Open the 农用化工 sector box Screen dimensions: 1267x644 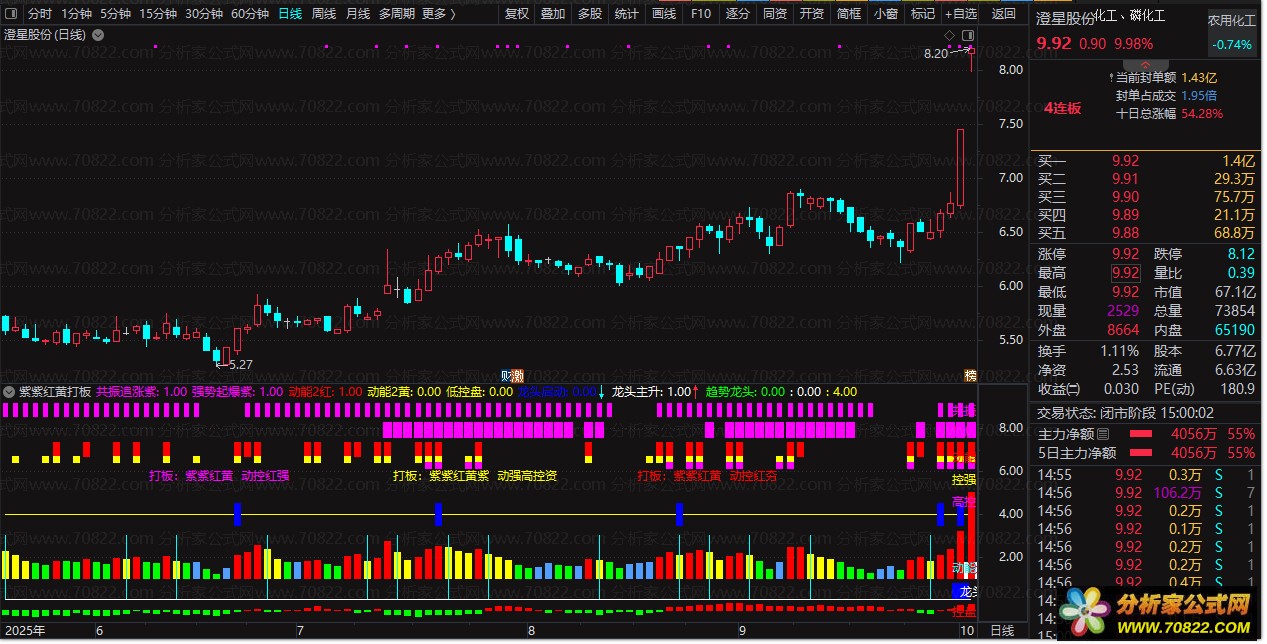tap(1231, 32)
